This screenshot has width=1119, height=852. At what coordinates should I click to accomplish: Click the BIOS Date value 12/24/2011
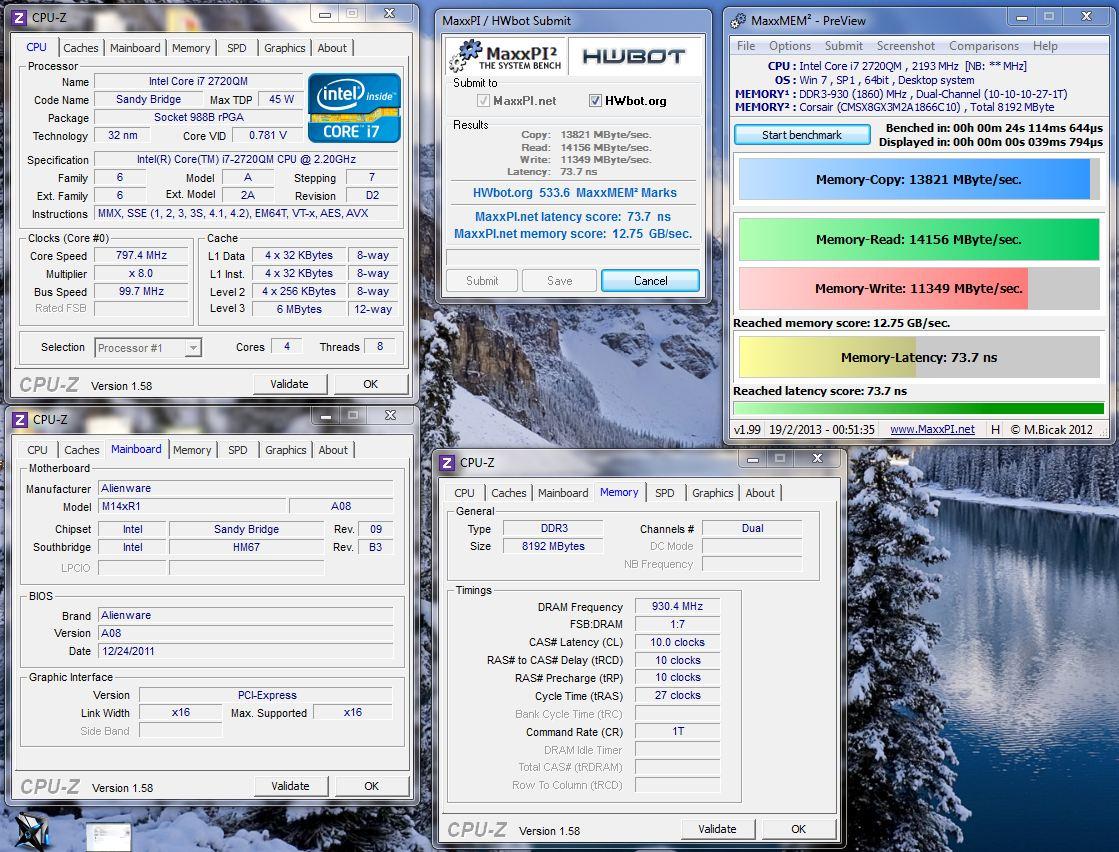245,651
